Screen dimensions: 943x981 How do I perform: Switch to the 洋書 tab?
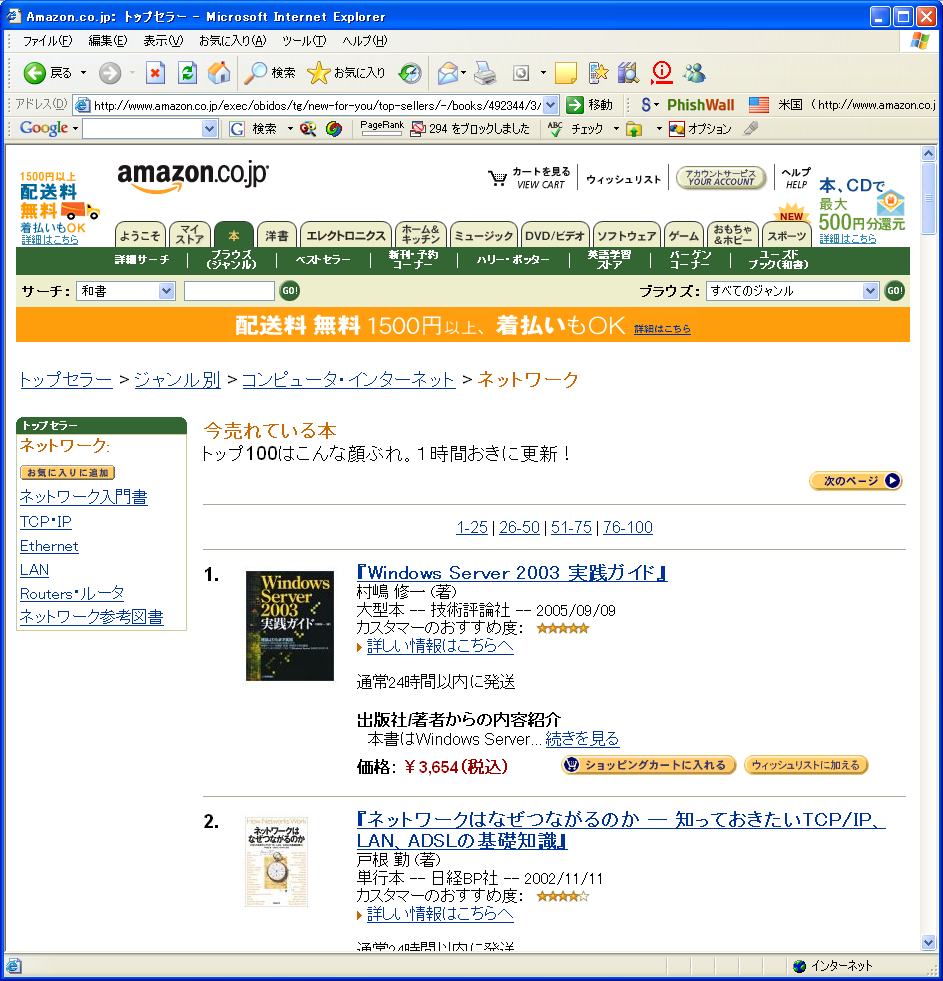[277, 235]
